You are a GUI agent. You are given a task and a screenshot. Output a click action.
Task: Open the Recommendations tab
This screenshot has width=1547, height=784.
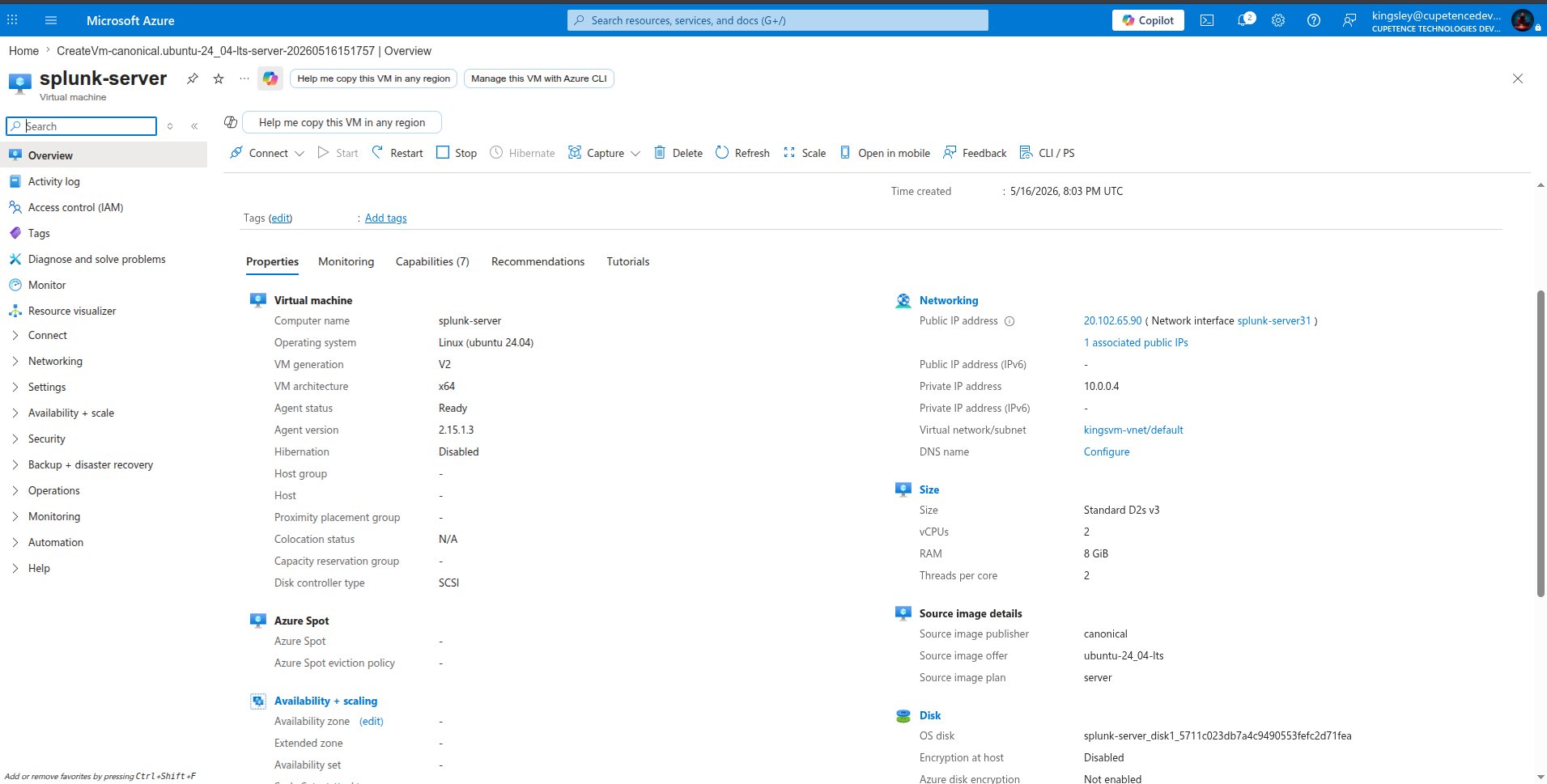pos(538,261)
